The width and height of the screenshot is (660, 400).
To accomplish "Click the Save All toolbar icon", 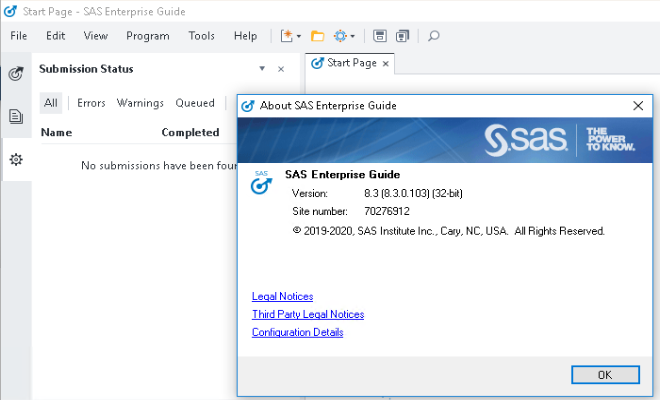I will tap(402, 36).
